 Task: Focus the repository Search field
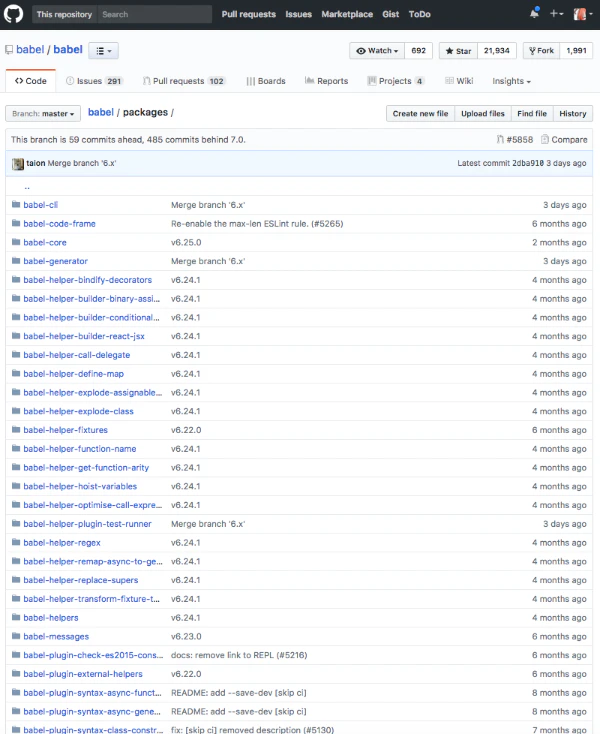click(x=154, y=14)
